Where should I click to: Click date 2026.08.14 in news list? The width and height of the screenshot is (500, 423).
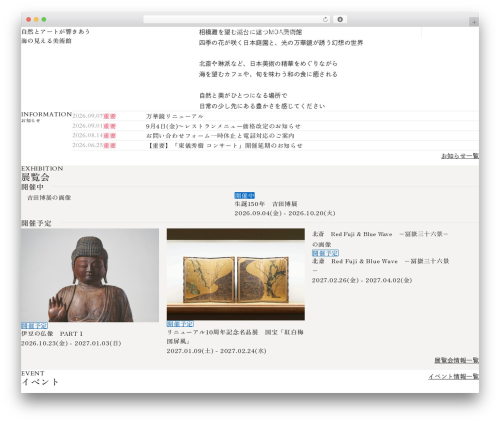click(88, 135)
